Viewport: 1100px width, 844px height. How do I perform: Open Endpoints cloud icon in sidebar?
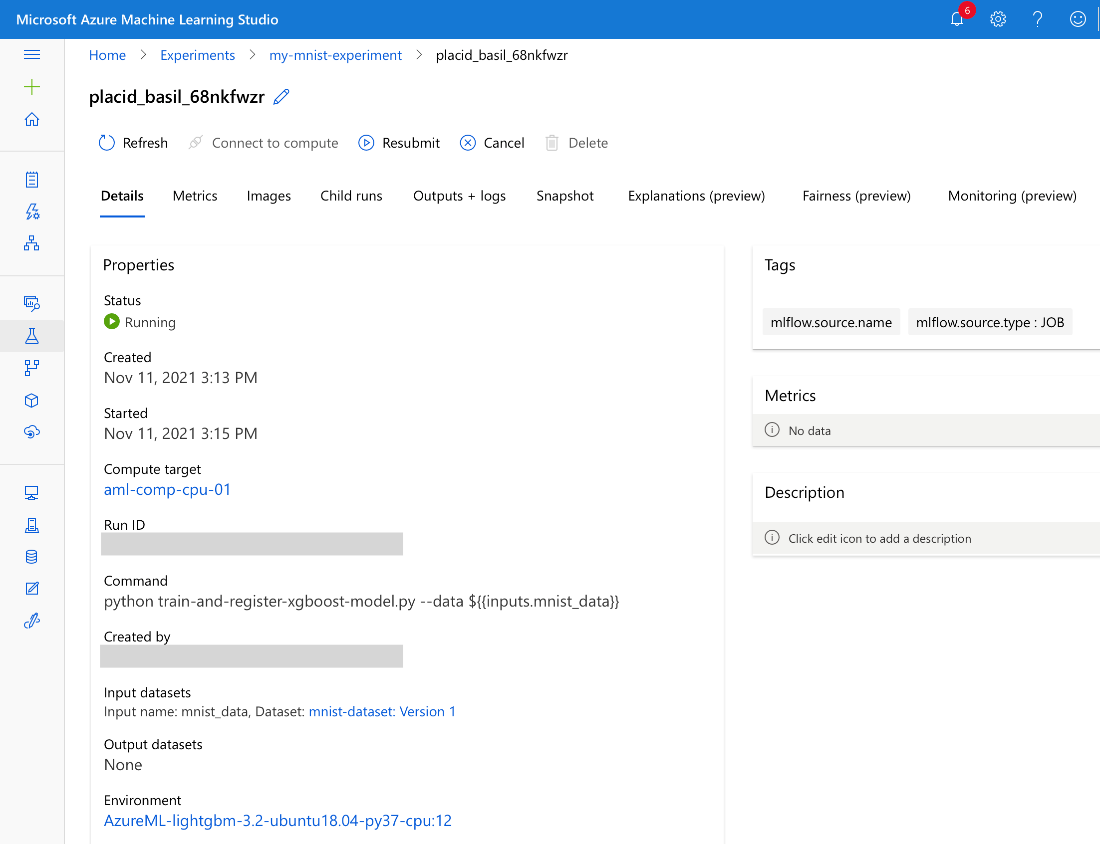[32, 431]
